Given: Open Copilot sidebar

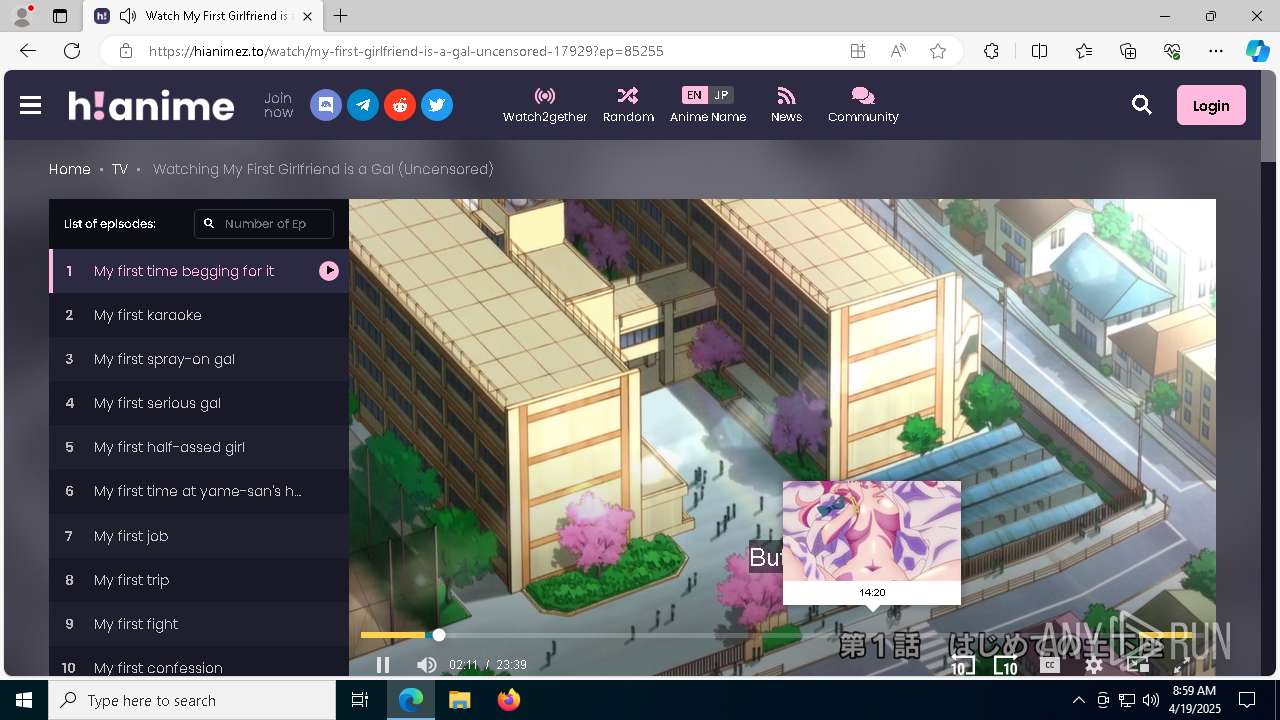Looking at the screenshot, I should coord(1257,51).
